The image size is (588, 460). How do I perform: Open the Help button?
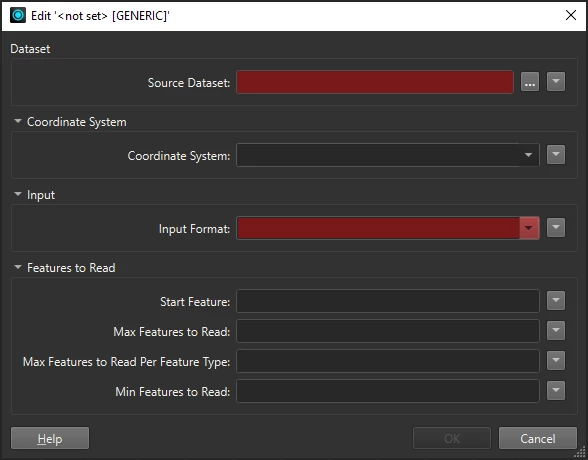pos(50,438)
